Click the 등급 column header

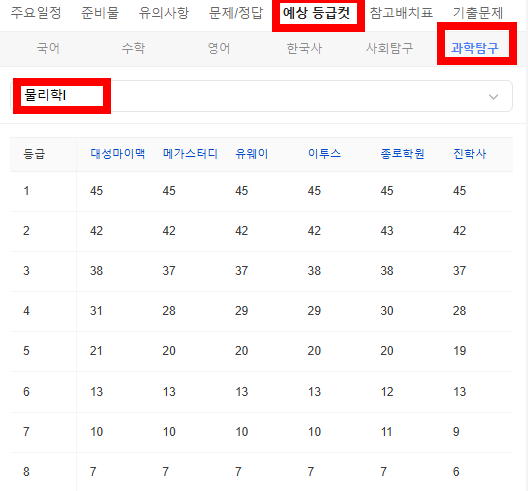pyautogui.click(x=34, y=154)
